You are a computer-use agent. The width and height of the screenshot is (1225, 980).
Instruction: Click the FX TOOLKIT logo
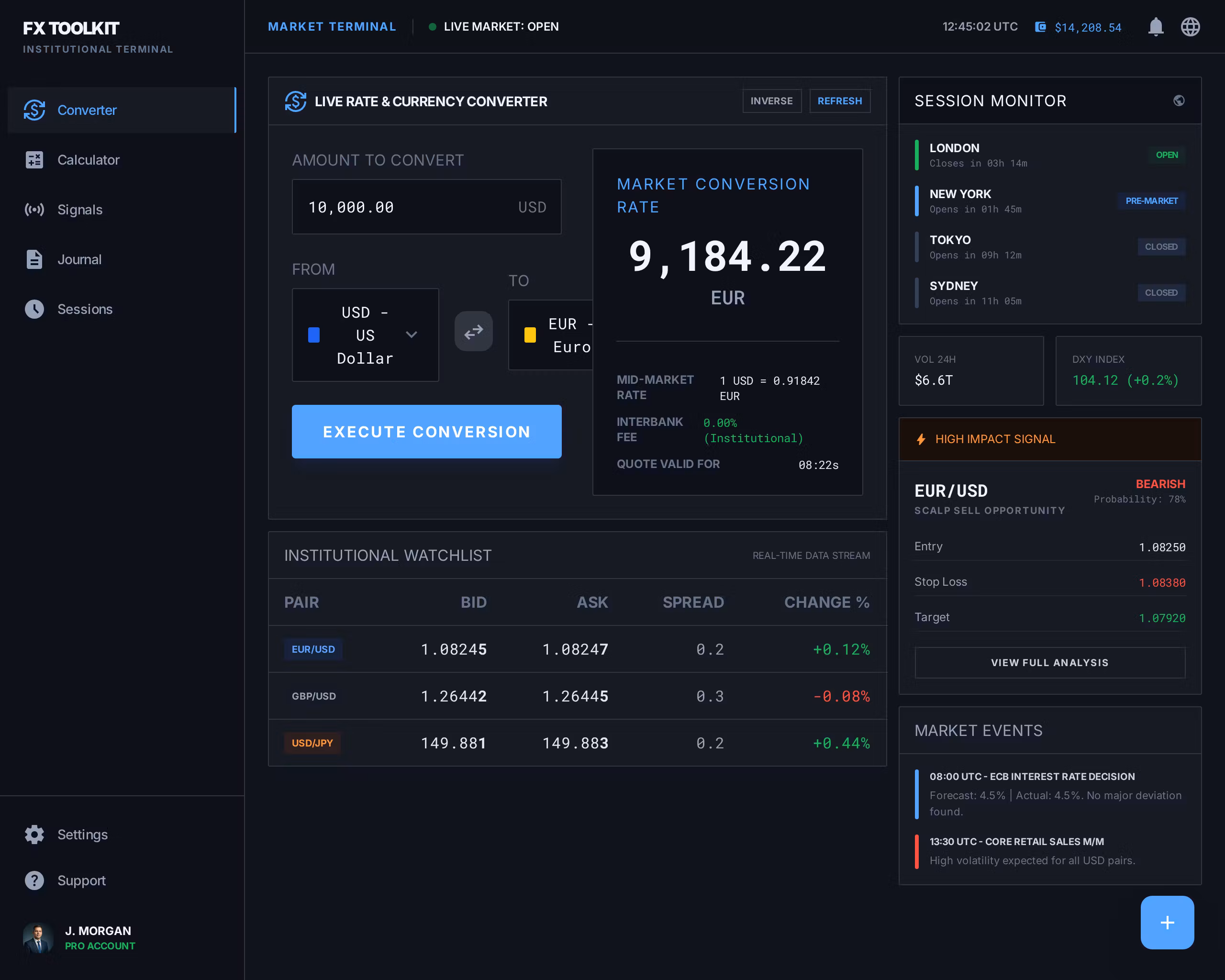71,28
